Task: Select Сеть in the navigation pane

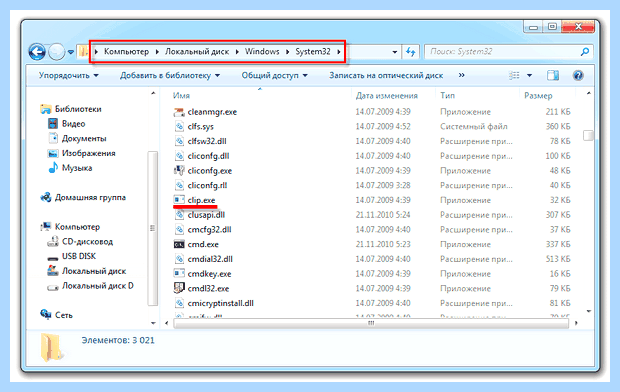Action: click(64, 315)
